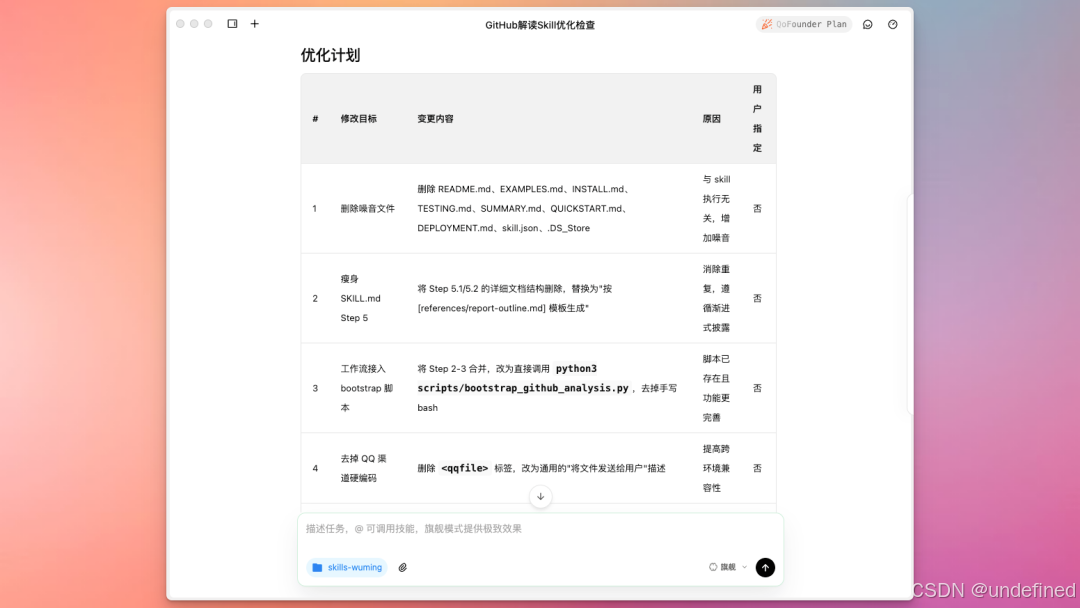1080x608 pixels.
Task: Click the [references/report-outline.md] change text
Action: pyautogui.click(x=481, y=308)
